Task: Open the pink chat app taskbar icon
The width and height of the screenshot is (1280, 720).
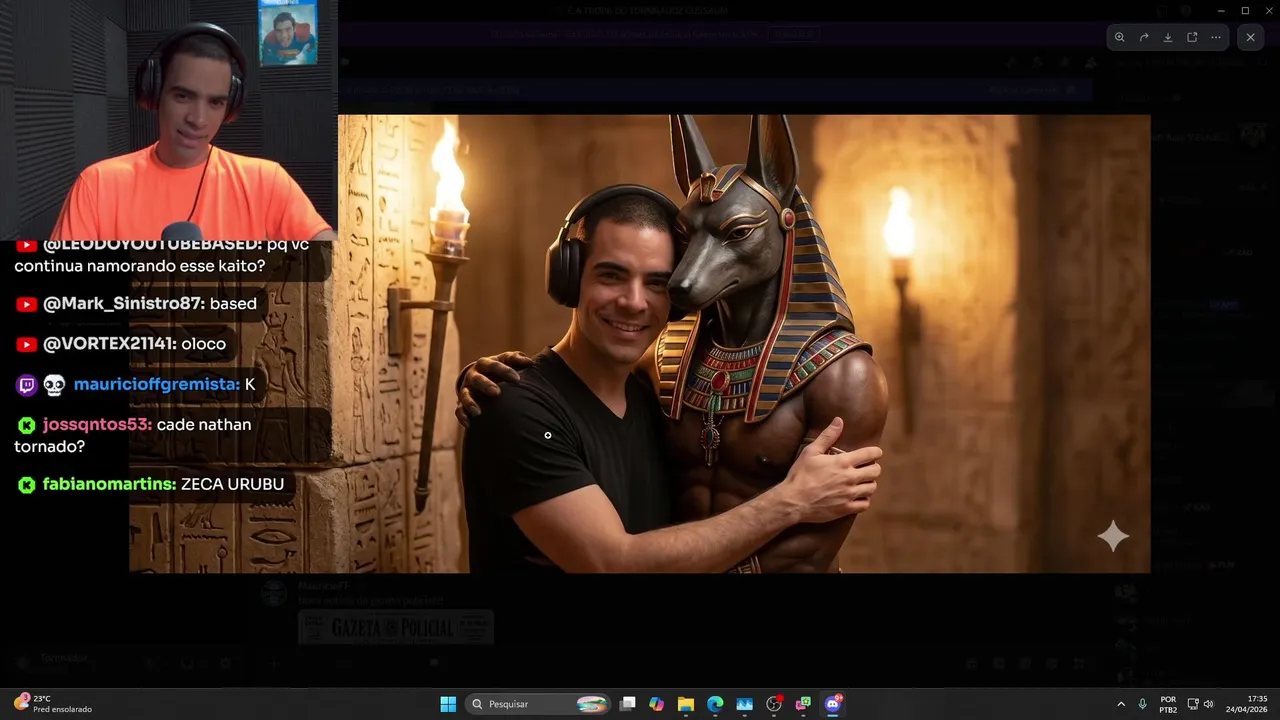Action: point(803,704)
